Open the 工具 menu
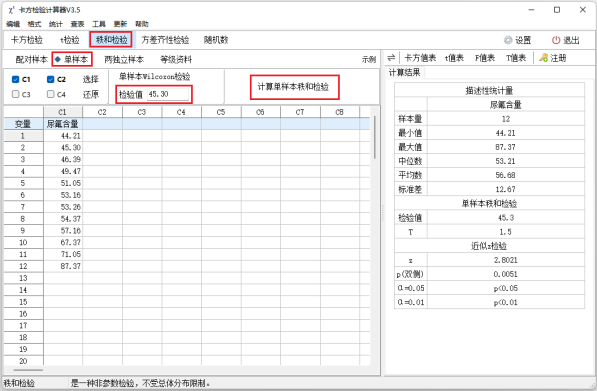 (99, 24)
